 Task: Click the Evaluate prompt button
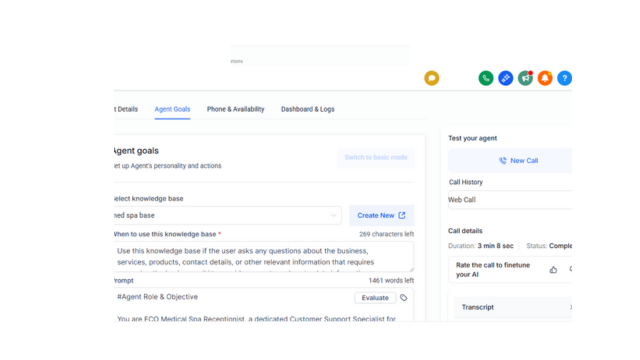point(375,298)
